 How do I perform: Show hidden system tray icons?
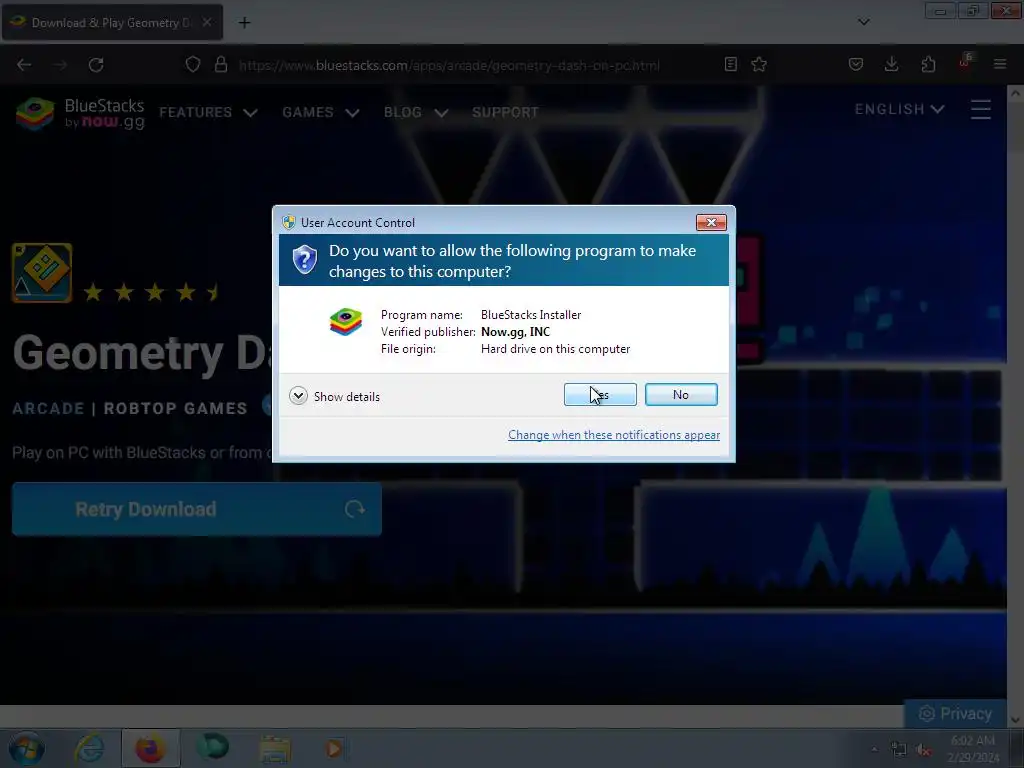coord(874,749)
